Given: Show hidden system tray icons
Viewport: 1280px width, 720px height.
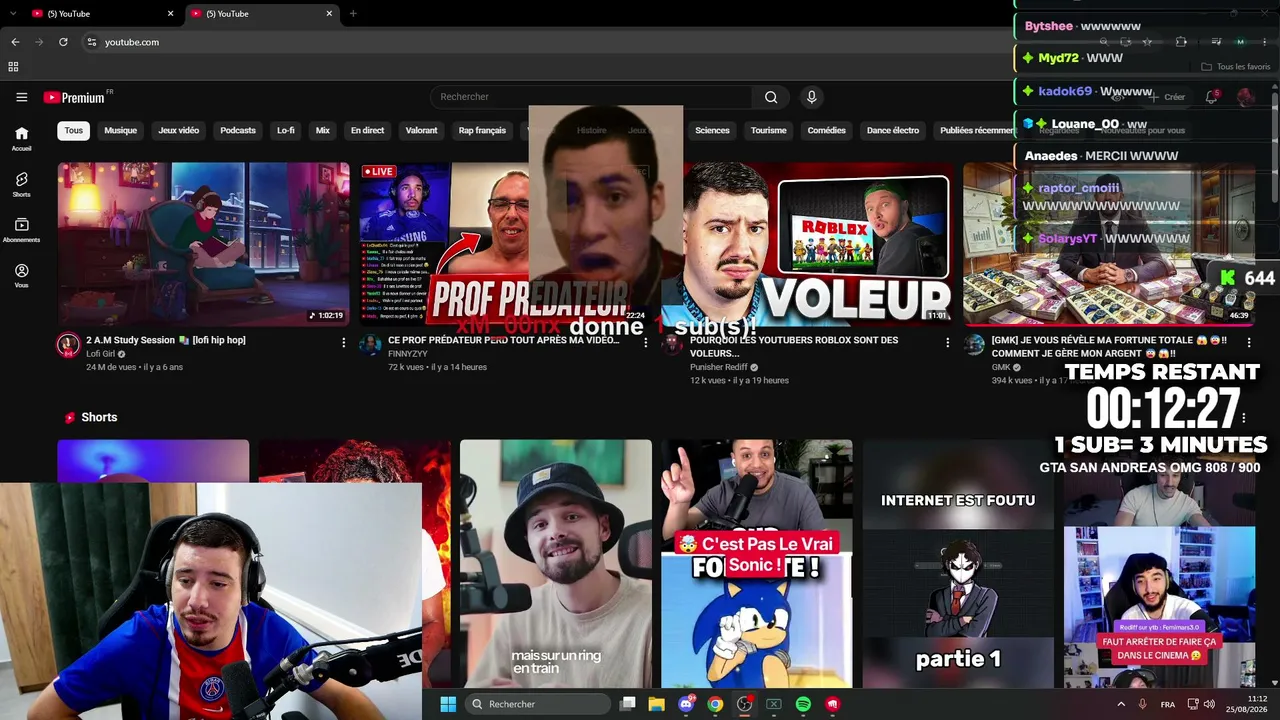Looking at the screenshot, I should [1120, 704].
